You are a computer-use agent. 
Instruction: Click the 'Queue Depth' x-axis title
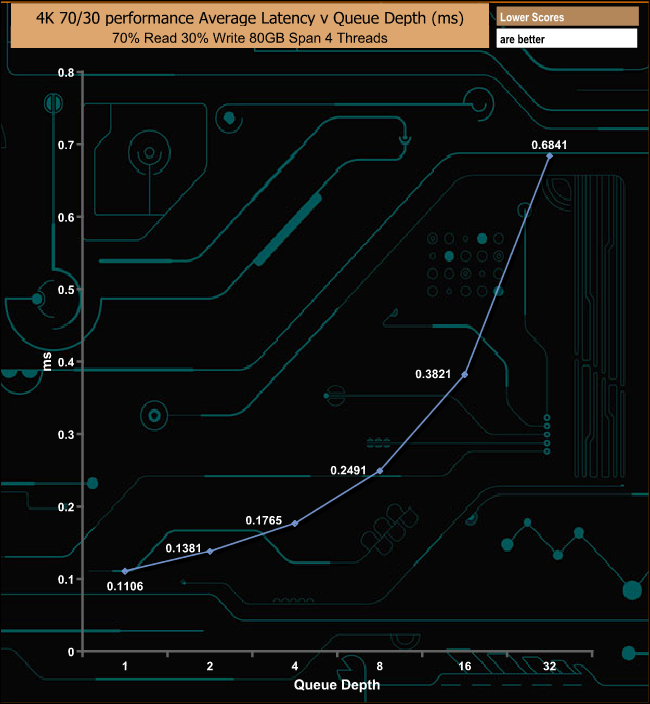(337, 685)
